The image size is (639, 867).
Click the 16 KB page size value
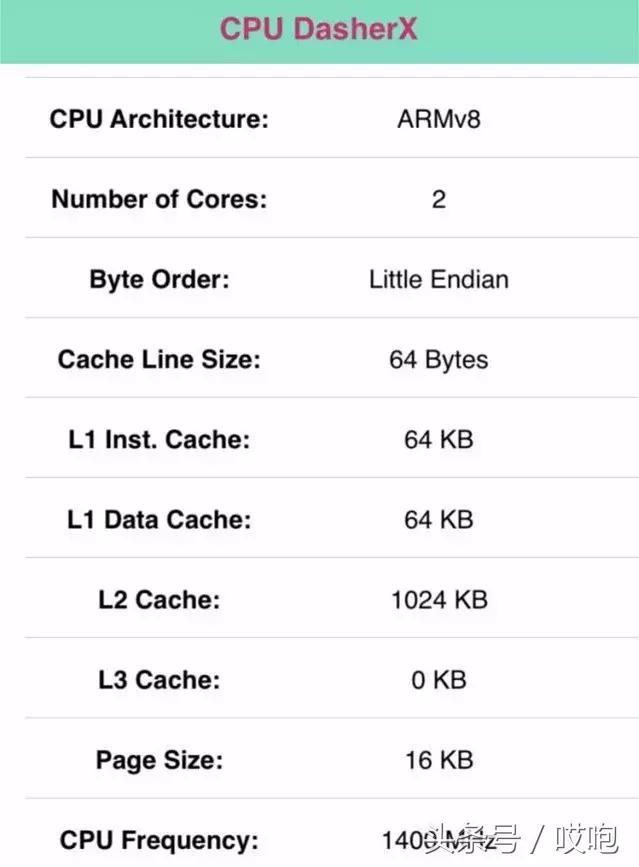click(439, 759)
